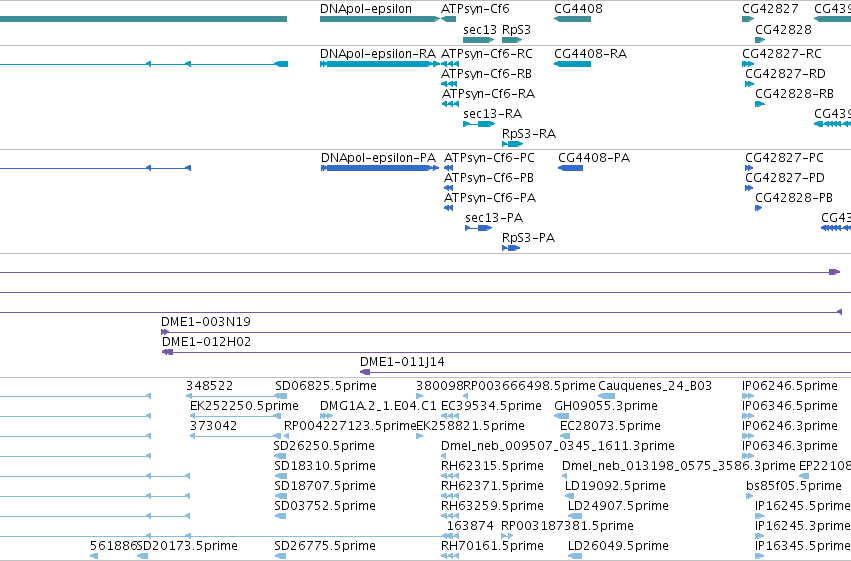Image resolution: width=851 pixels, height=561 pixels.
Task: Select EST RP004227123.5prime
Action: tap(350, 426)
